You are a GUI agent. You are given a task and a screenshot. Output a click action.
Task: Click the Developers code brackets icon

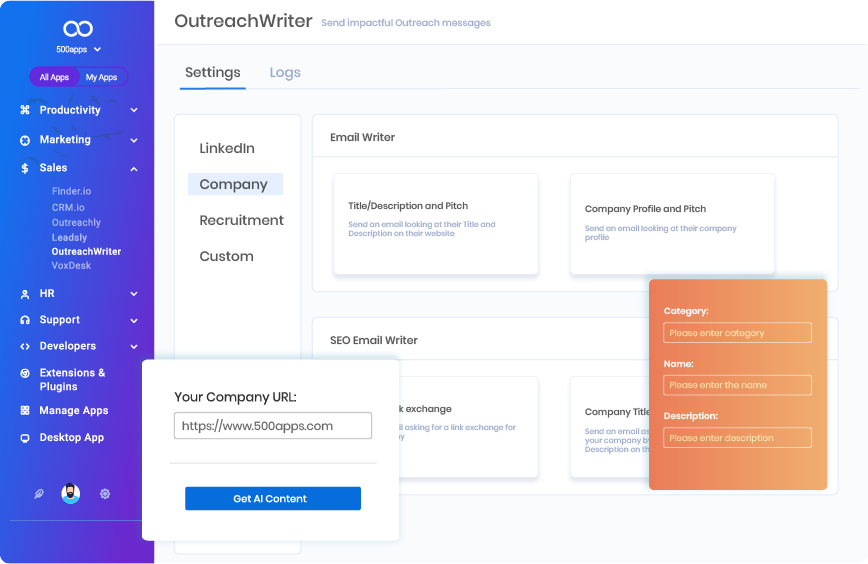[25, 346]
